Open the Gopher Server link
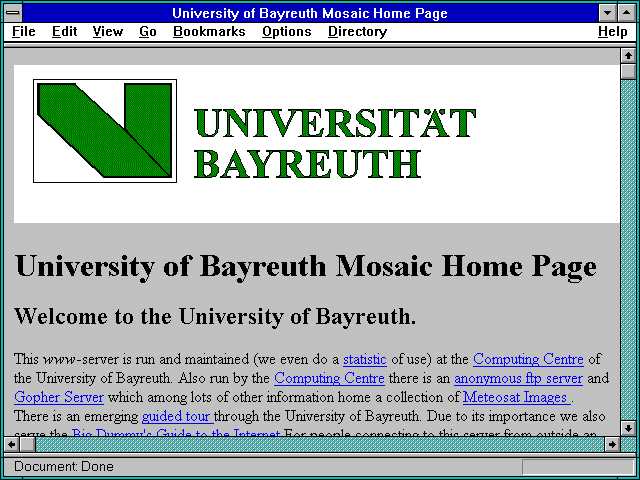Viewport: 640px width, 480px height. pyautogui.click(x=59, y=397)
